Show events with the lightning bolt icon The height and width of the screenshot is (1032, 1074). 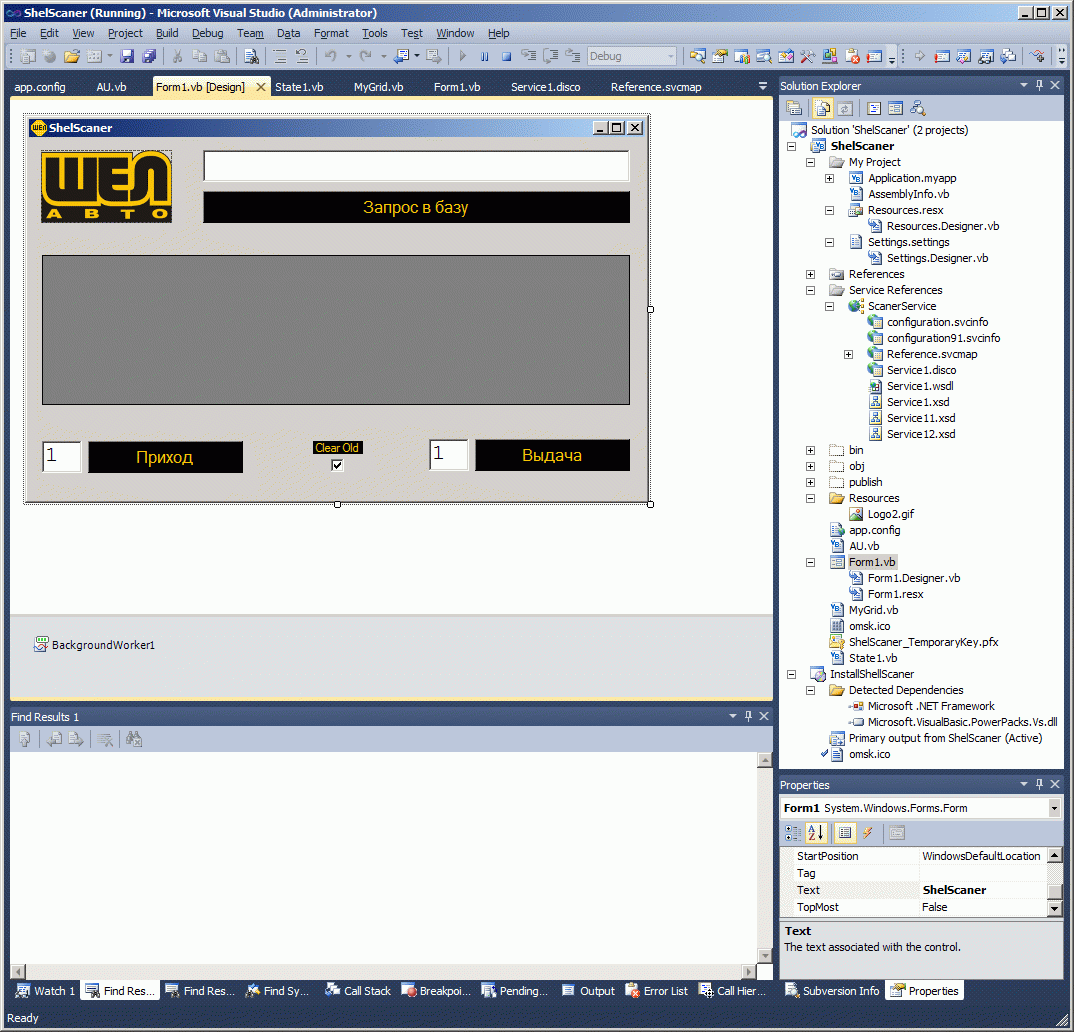coord(868,833)
